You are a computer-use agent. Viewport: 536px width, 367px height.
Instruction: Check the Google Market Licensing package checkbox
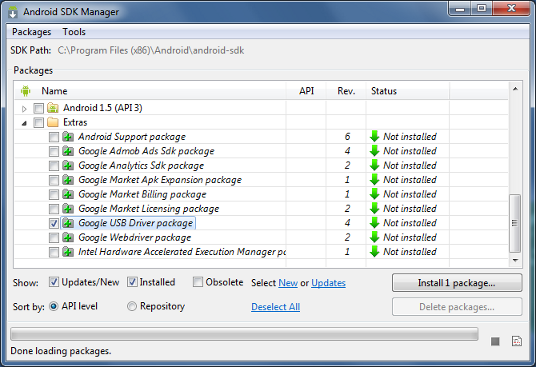pos(54,209)
